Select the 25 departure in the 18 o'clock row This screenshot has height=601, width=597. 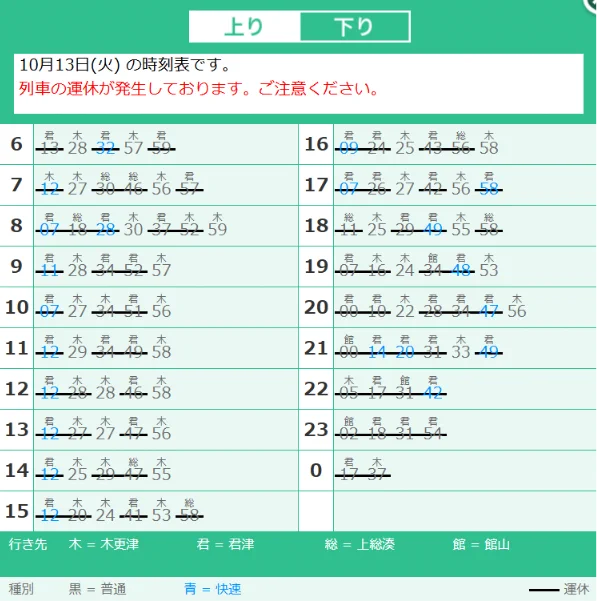[x=377, y=230]
